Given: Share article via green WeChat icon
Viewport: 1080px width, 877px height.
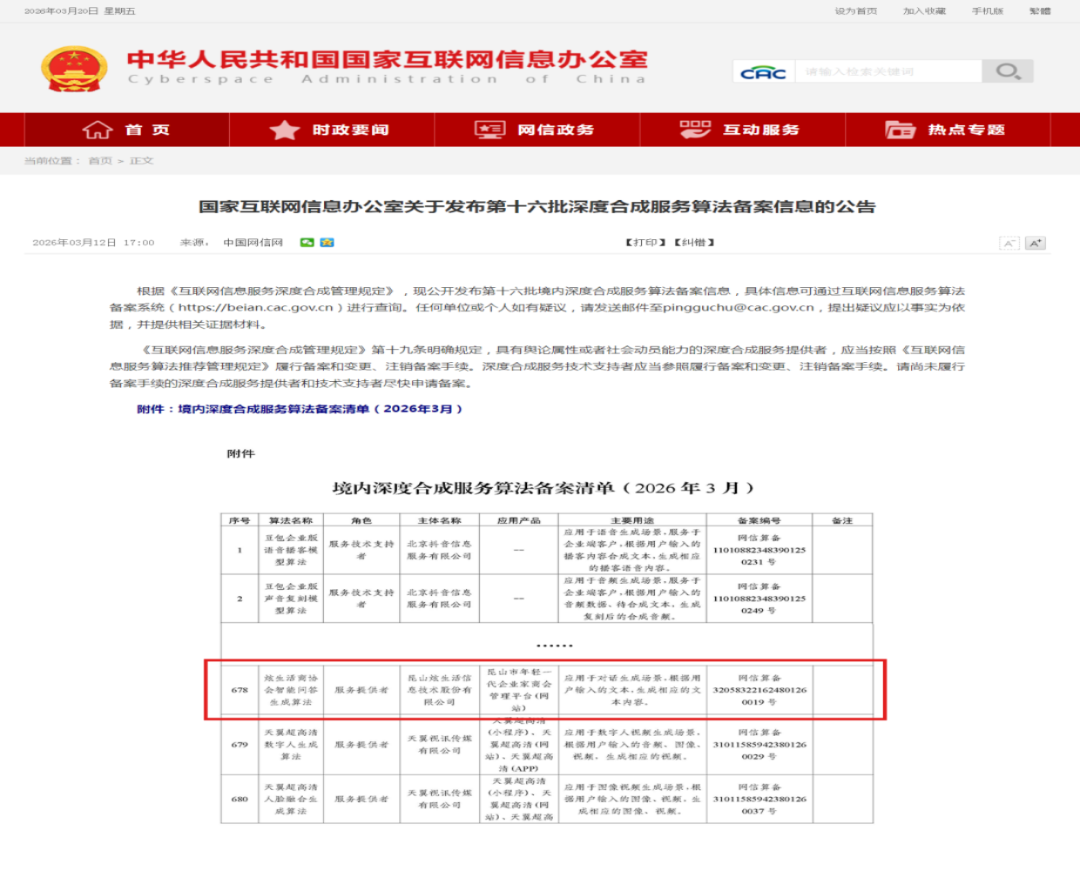Looking at the screenshot, I should point(308,242).
